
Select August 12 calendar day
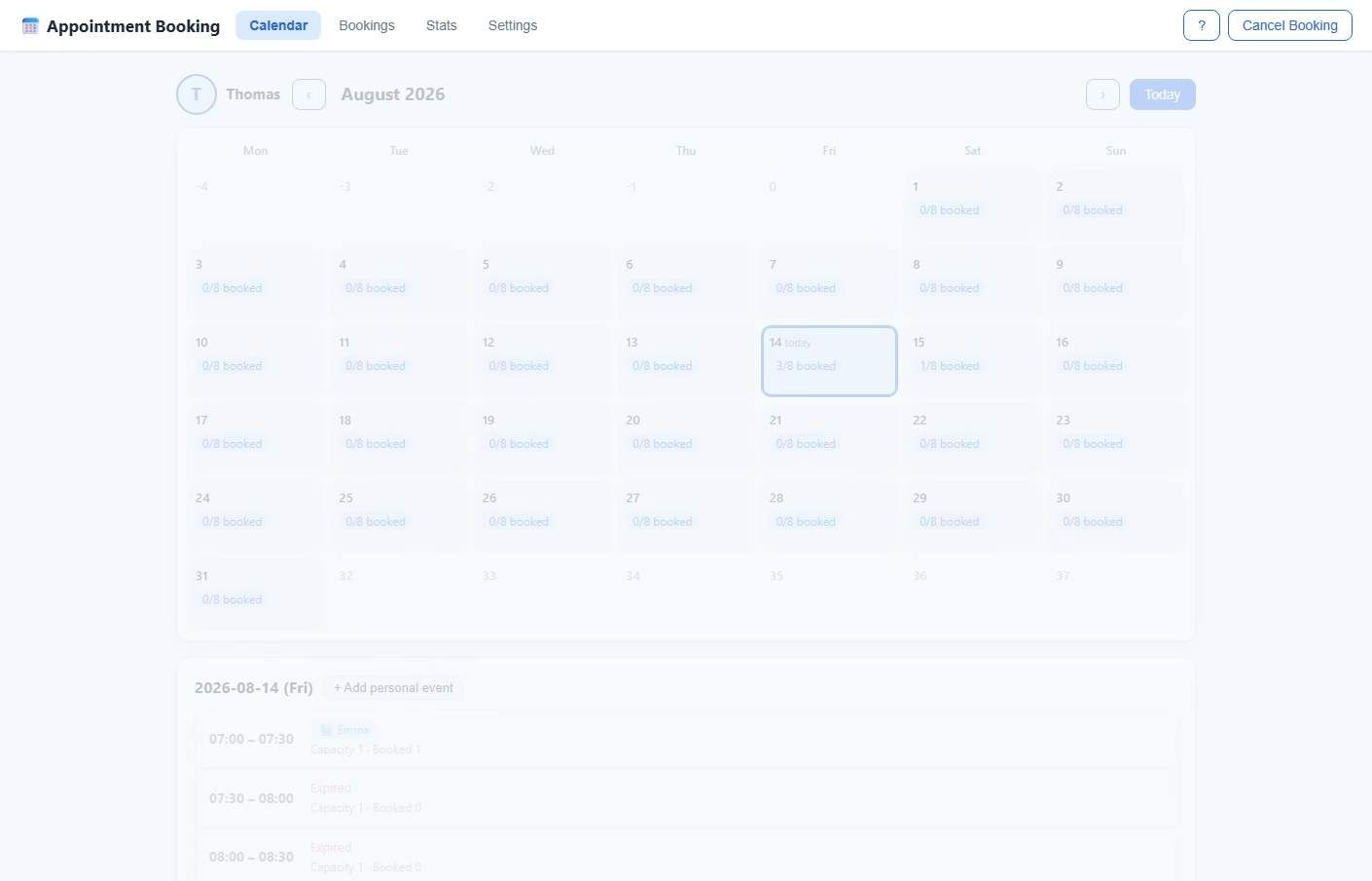pos(542,361)
